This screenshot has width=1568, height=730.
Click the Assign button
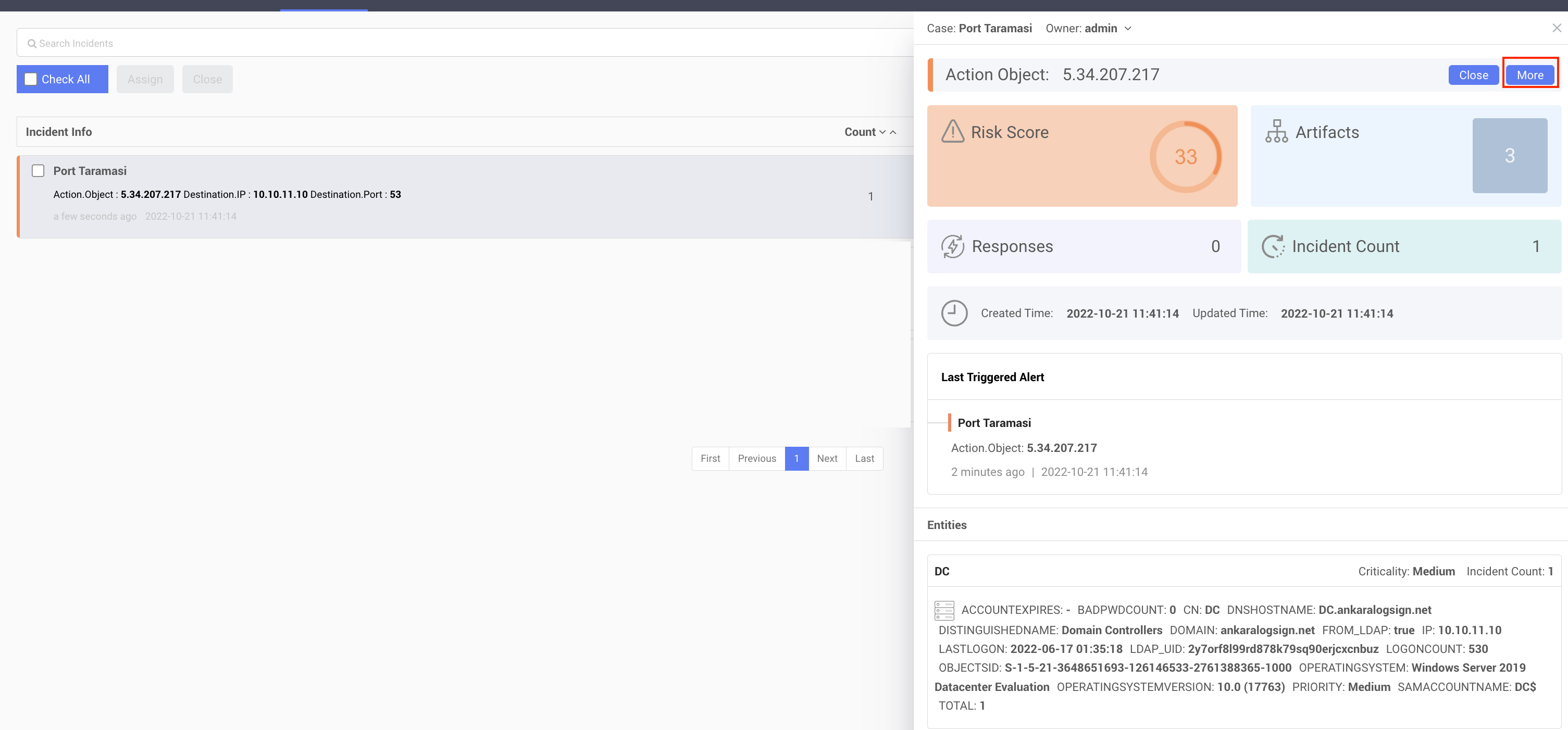[x=145, y=79]
